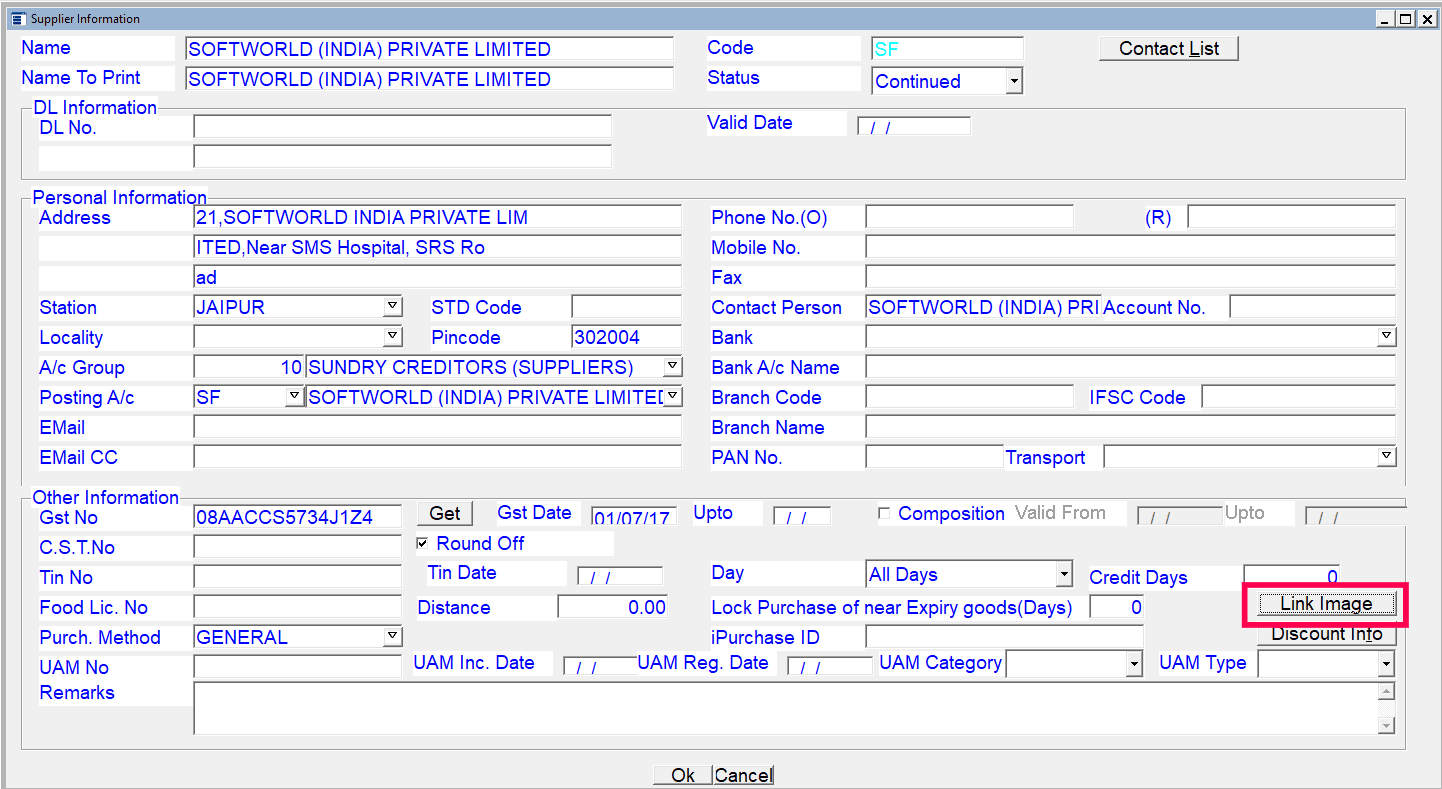Viewport: 1442px width, 789px height.
Task: Click the Food Lic. No field
Action: point(297,607)
